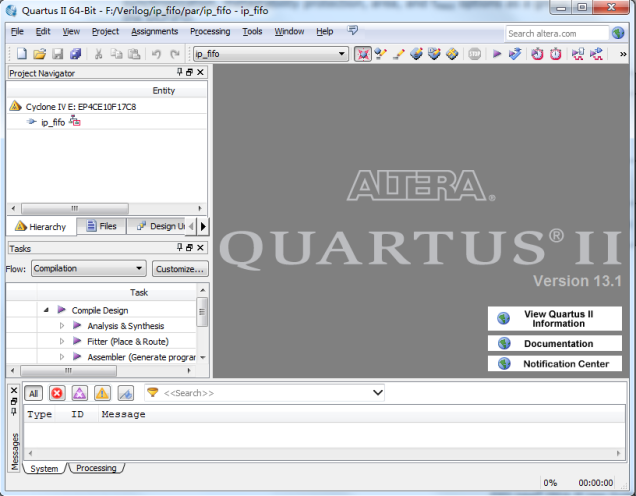This screenshot has height=496, width=636.
Task: Open the Pin Planner toolbar icon
Action: click(x=417, y=54)
